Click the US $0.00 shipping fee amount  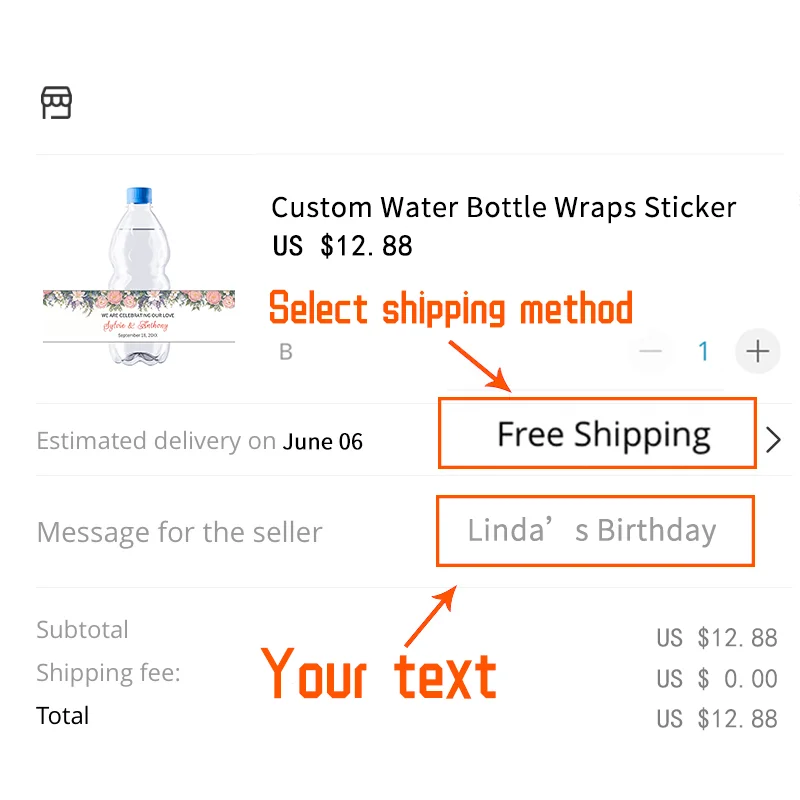tap(716, 679)
